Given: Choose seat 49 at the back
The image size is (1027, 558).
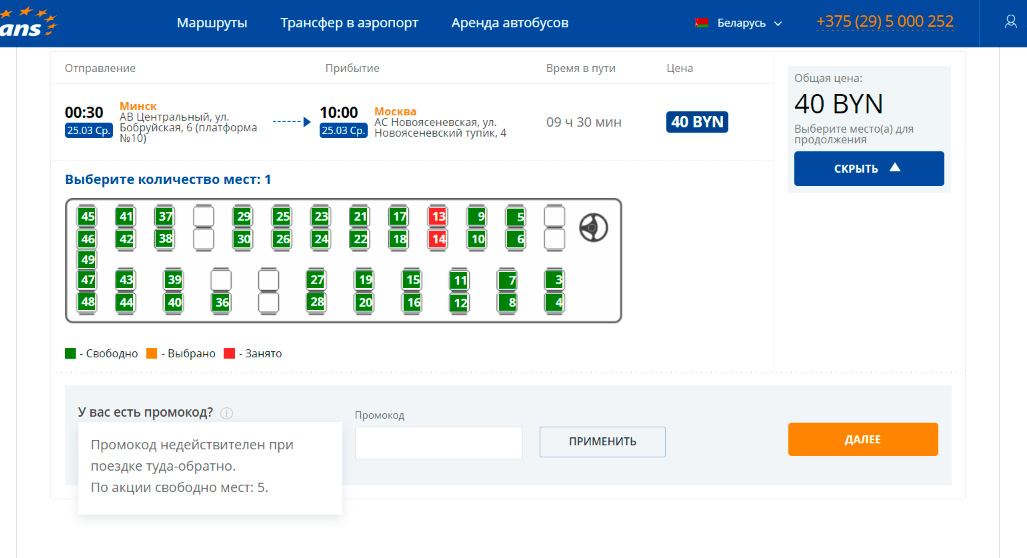Looking at the screenshot, I should 87,259.
